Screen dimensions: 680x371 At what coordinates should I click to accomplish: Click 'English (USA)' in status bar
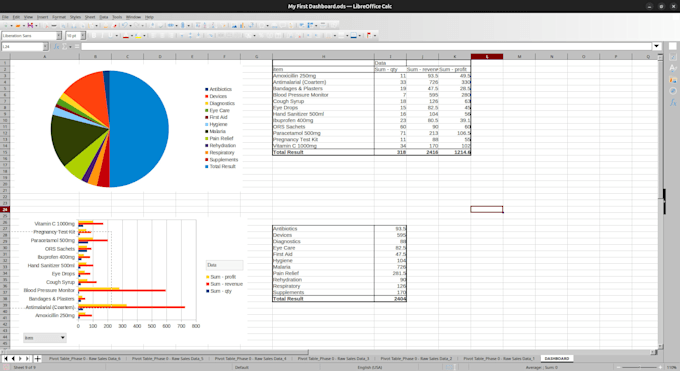tap(369, 367)
